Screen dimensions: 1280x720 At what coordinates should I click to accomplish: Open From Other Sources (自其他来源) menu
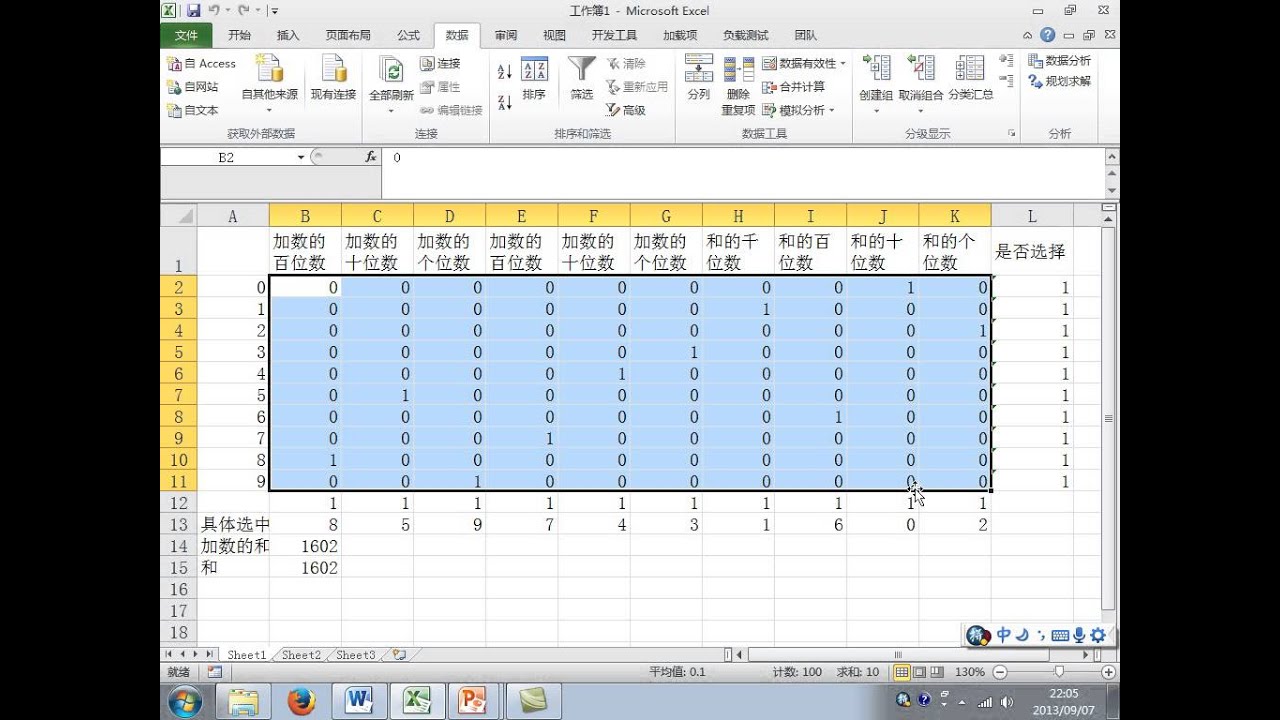tap(269, 84)
